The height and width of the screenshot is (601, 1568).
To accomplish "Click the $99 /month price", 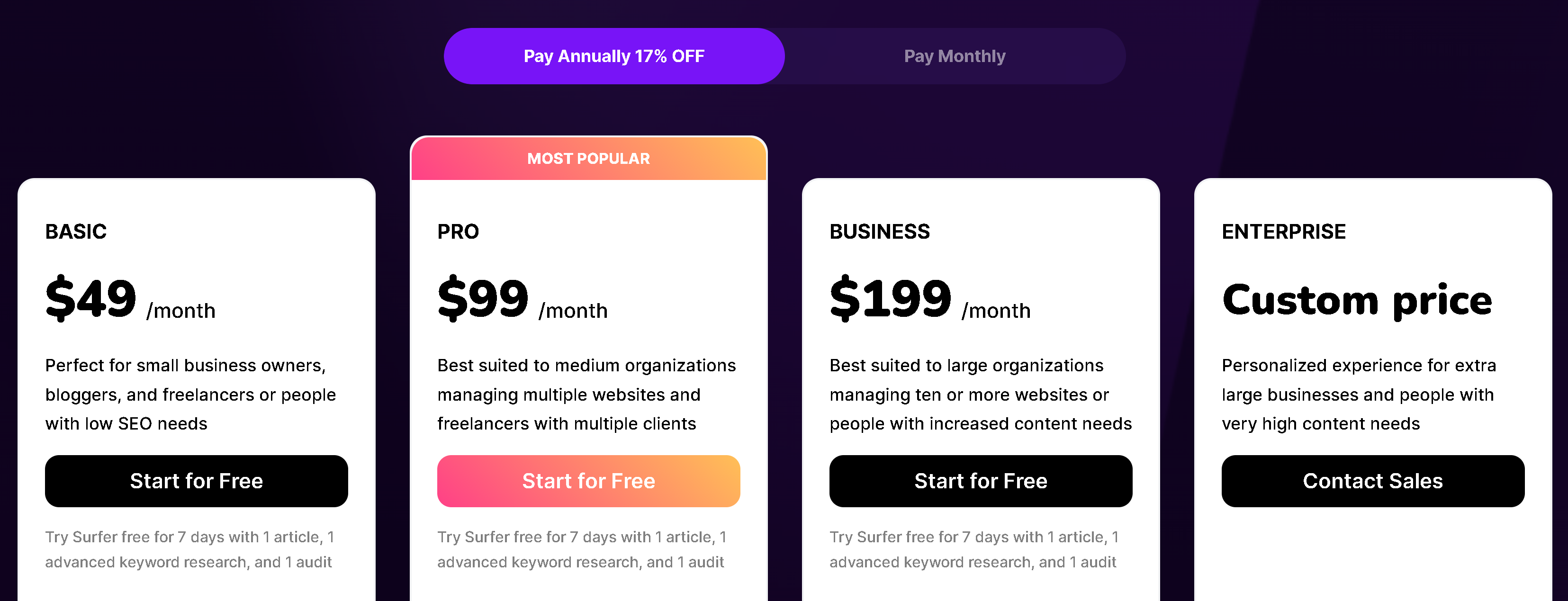I will point(522,299).
